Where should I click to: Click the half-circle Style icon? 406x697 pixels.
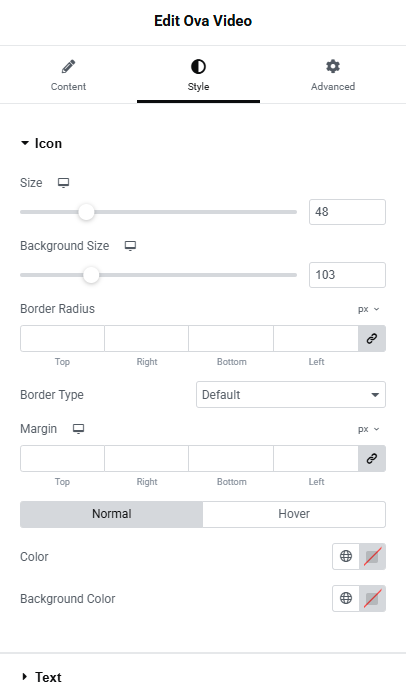pos(198,67)
